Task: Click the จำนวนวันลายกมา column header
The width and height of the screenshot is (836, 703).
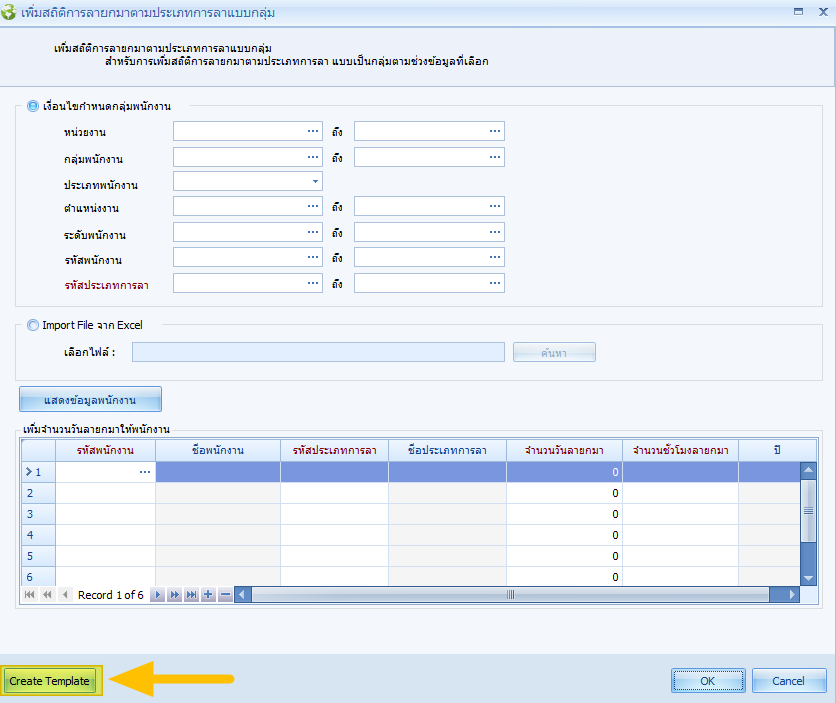Action: 564,450
